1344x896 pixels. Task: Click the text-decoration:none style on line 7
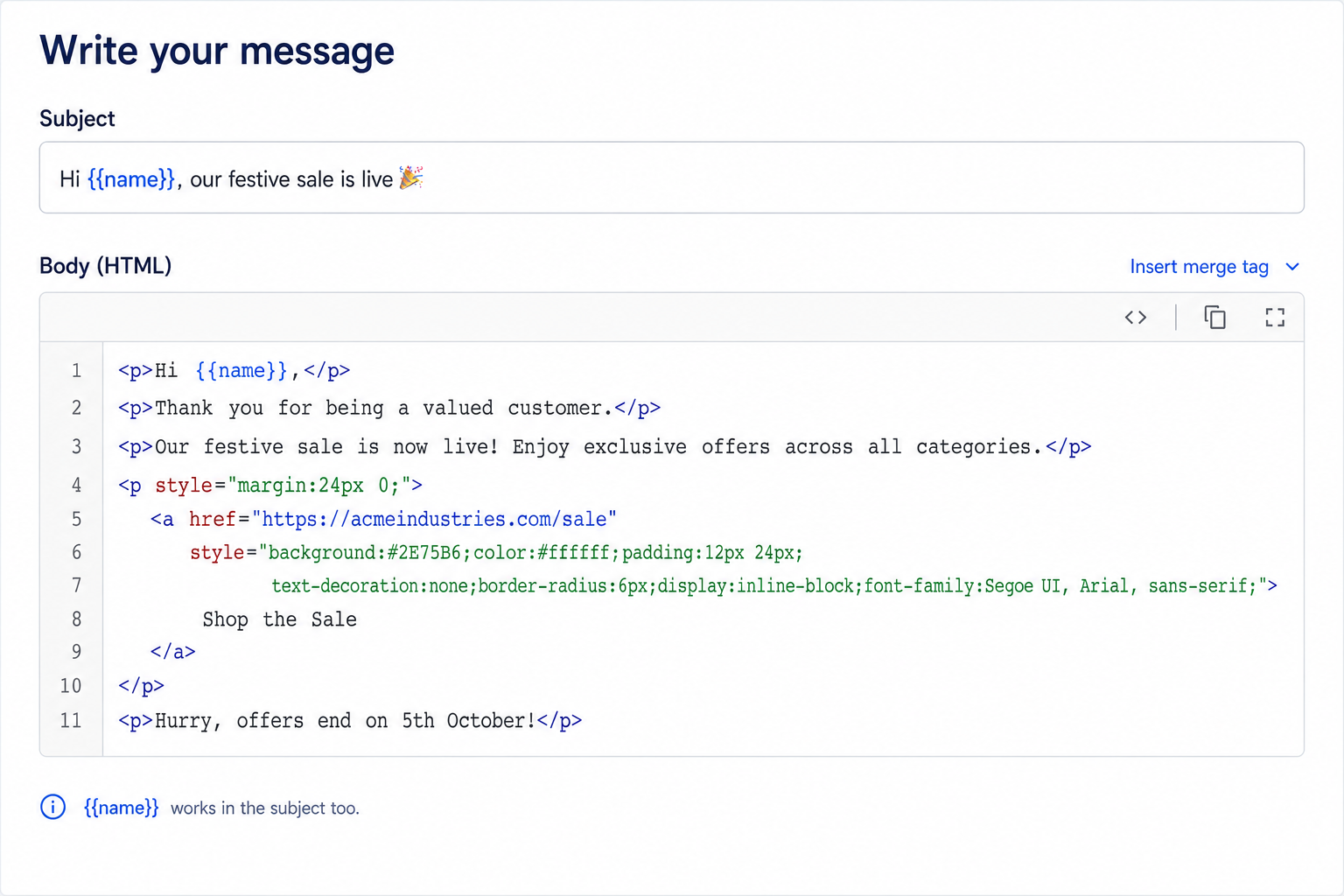coord(369,586)
